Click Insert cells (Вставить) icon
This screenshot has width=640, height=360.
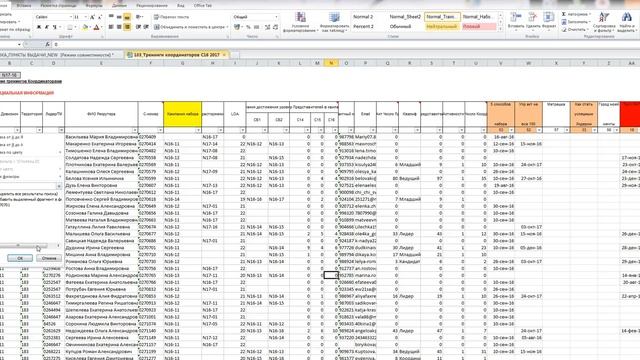[x=516, y=17]
